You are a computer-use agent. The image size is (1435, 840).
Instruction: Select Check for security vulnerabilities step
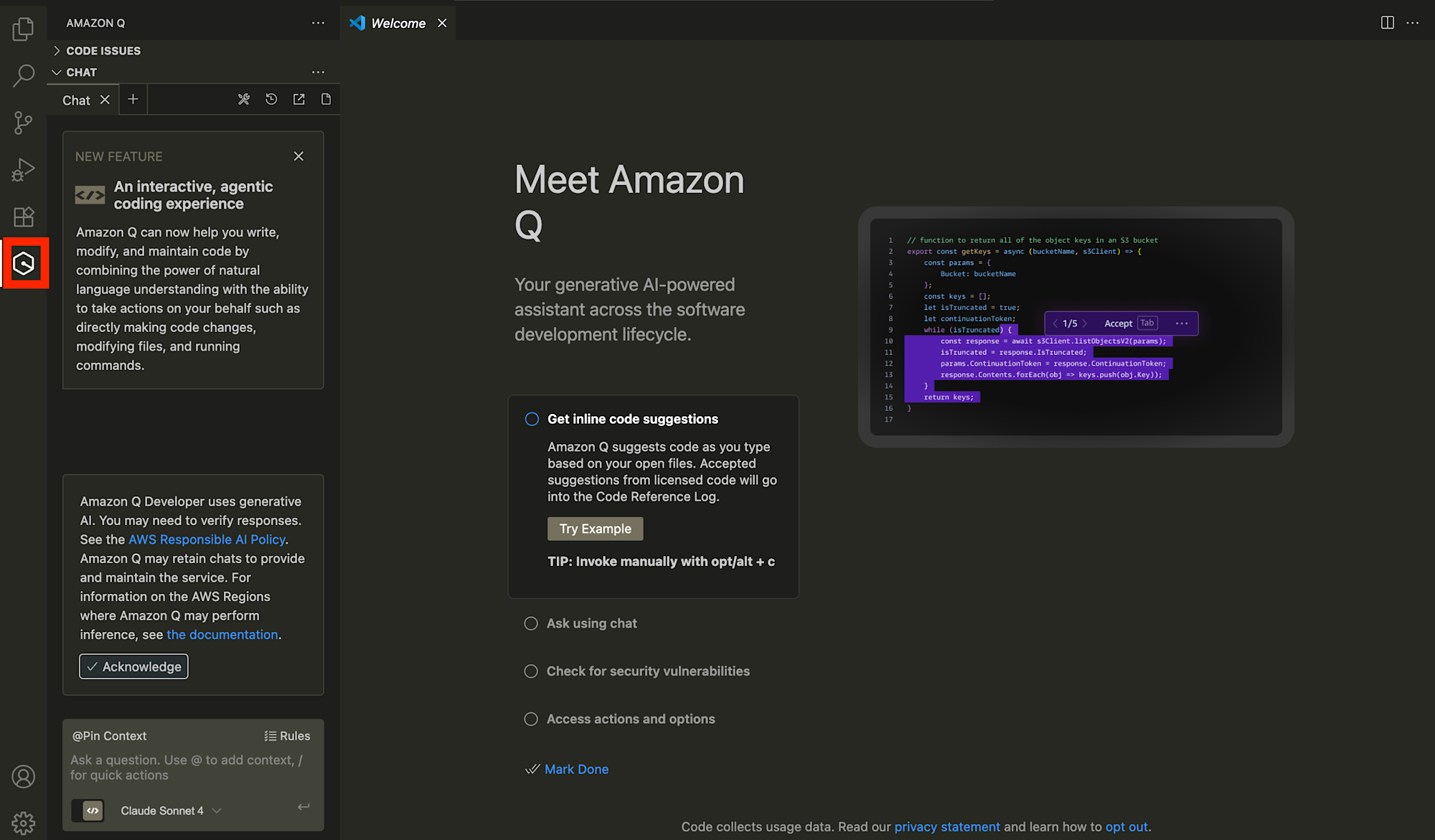(637, 671)
